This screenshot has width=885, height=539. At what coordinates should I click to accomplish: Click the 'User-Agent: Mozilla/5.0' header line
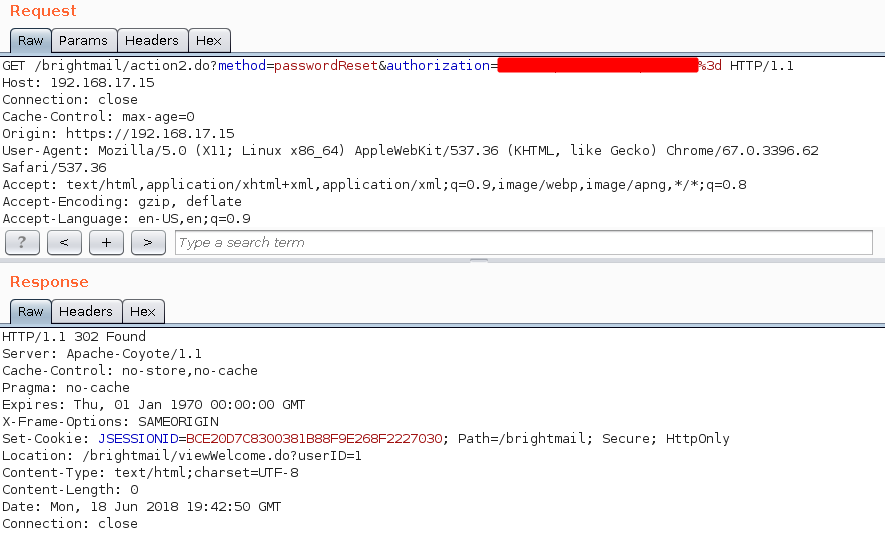(x=410, y=150)
